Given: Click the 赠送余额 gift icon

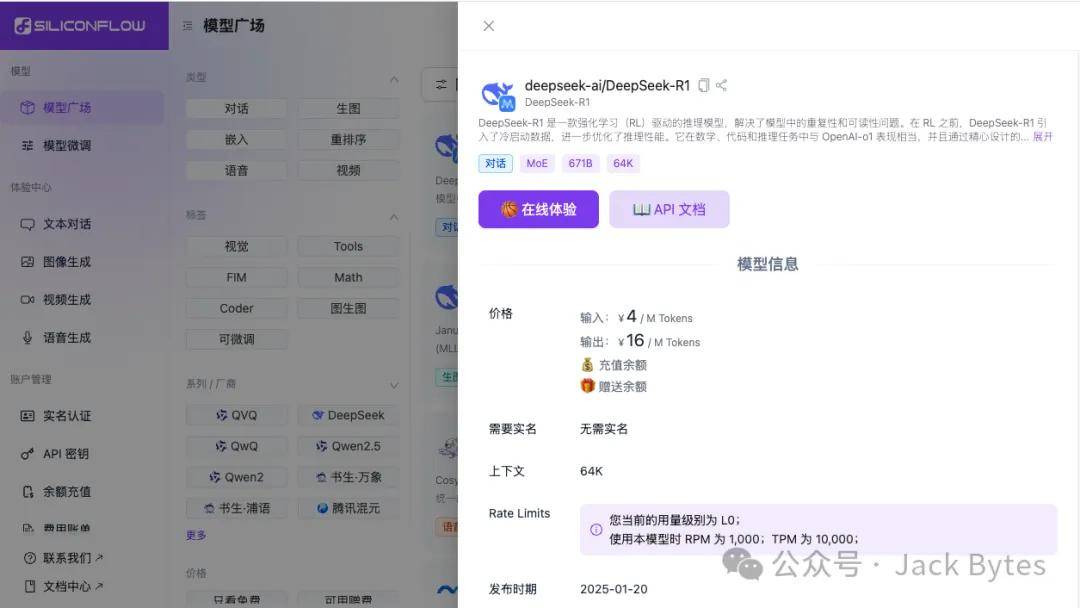Looking at the screenshot, I should pos(587,386).
